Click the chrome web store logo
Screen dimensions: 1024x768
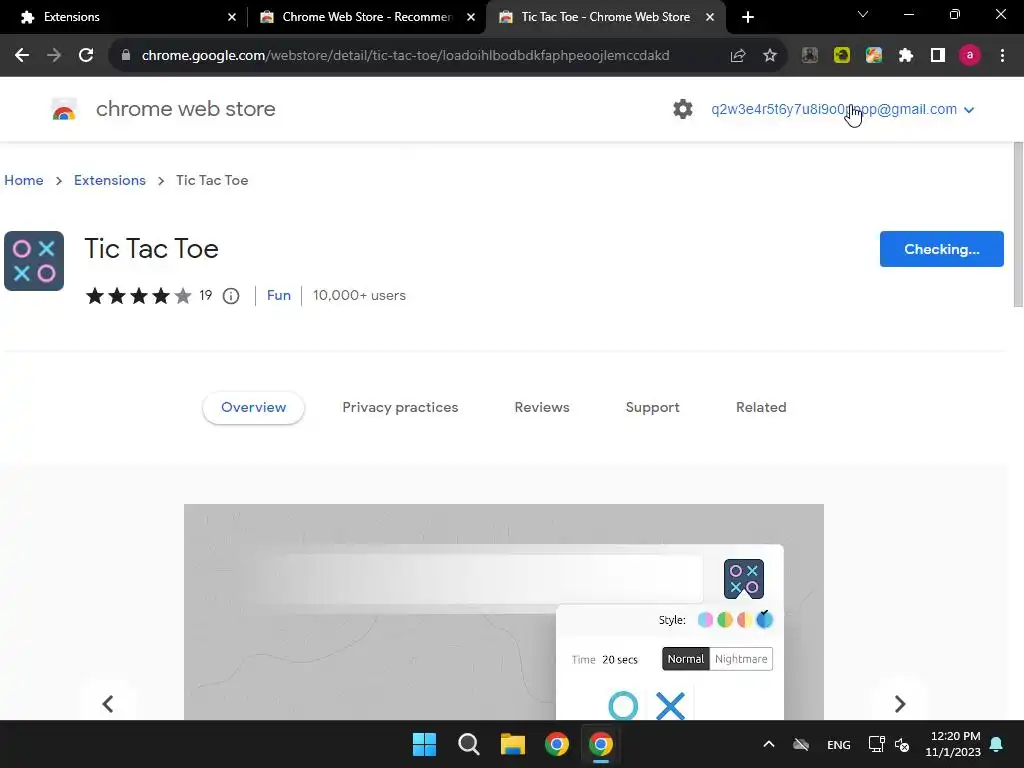tap(64, 110)
